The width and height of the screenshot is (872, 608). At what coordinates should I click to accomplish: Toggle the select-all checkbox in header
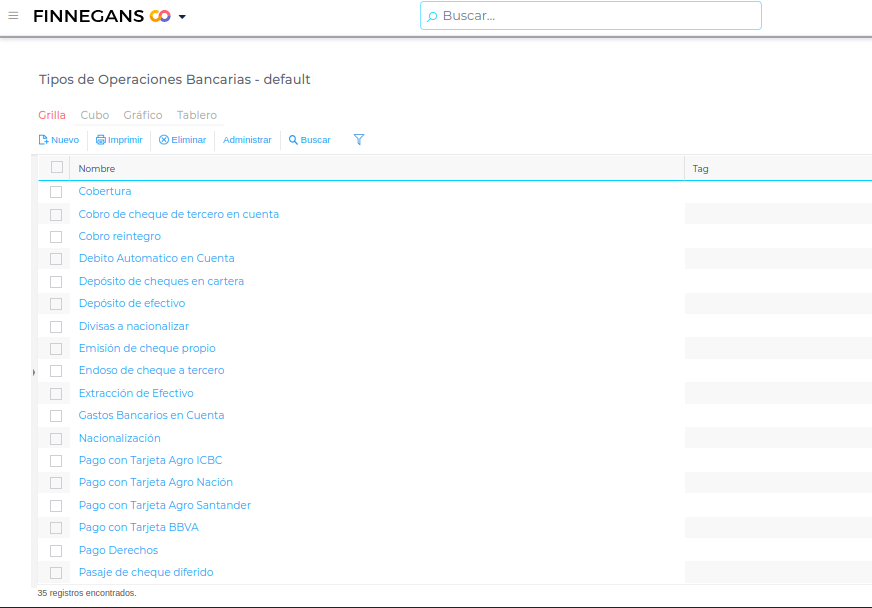coord(57,168)
